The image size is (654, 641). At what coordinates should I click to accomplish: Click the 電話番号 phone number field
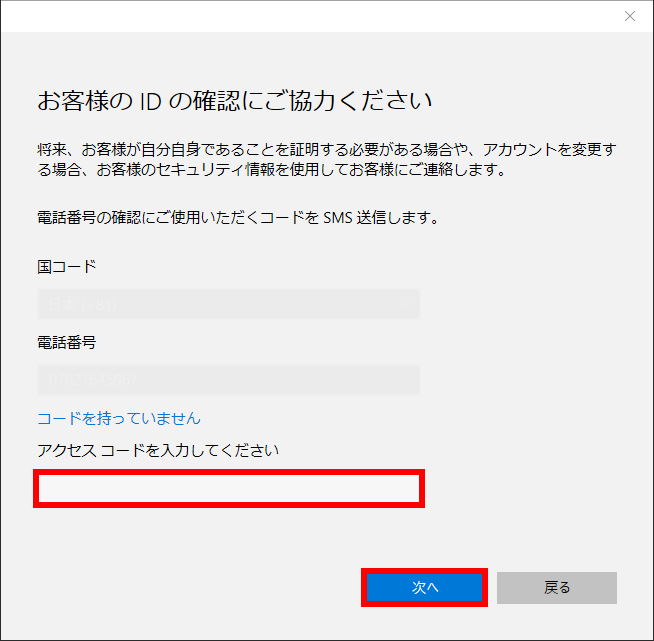coord(228,380)
